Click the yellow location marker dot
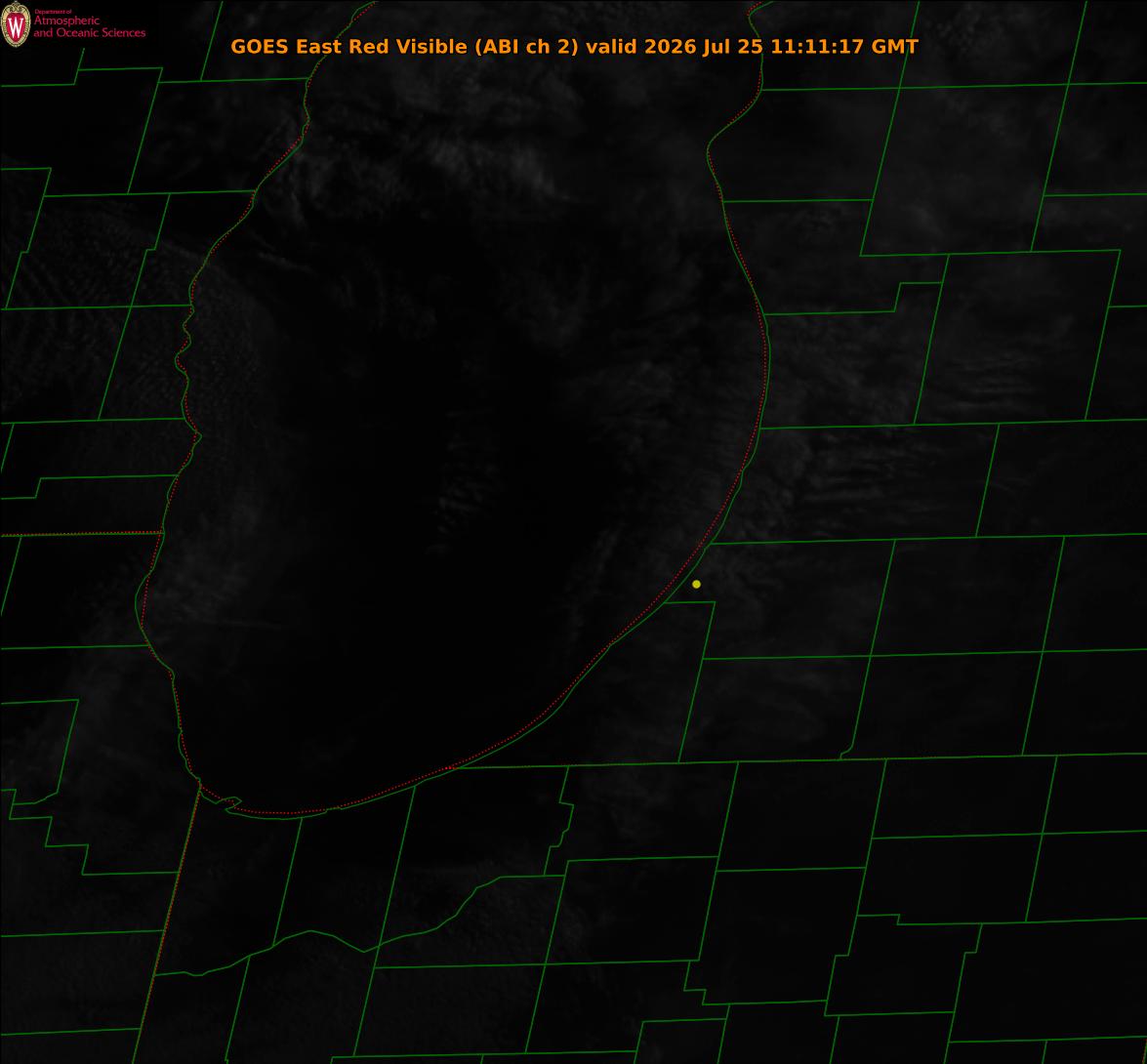The width and height of the screenshot is (1147, 1064). [x=696, y=584]
